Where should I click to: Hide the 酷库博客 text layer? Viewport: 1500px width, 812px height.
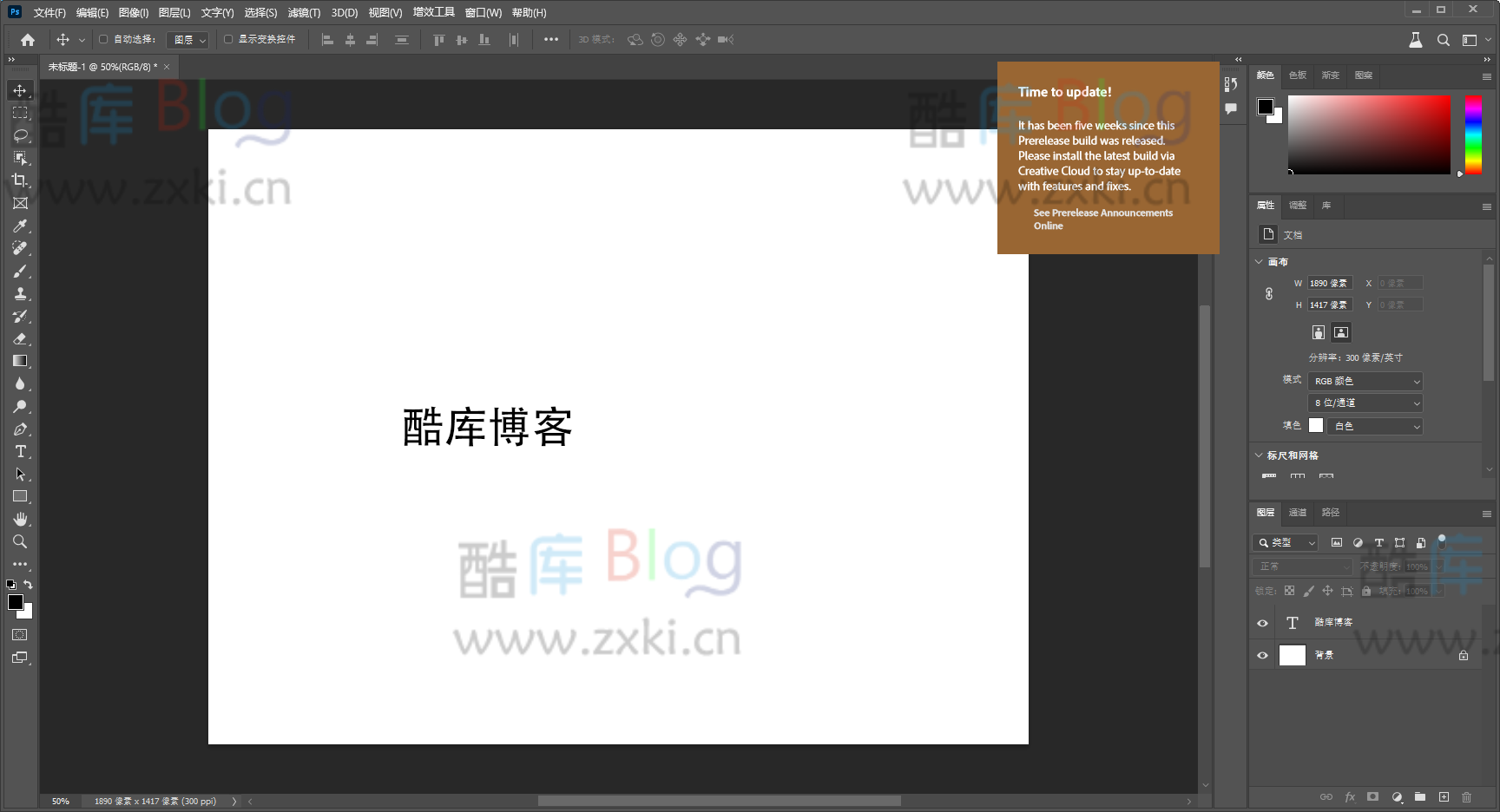[1262, 622]
